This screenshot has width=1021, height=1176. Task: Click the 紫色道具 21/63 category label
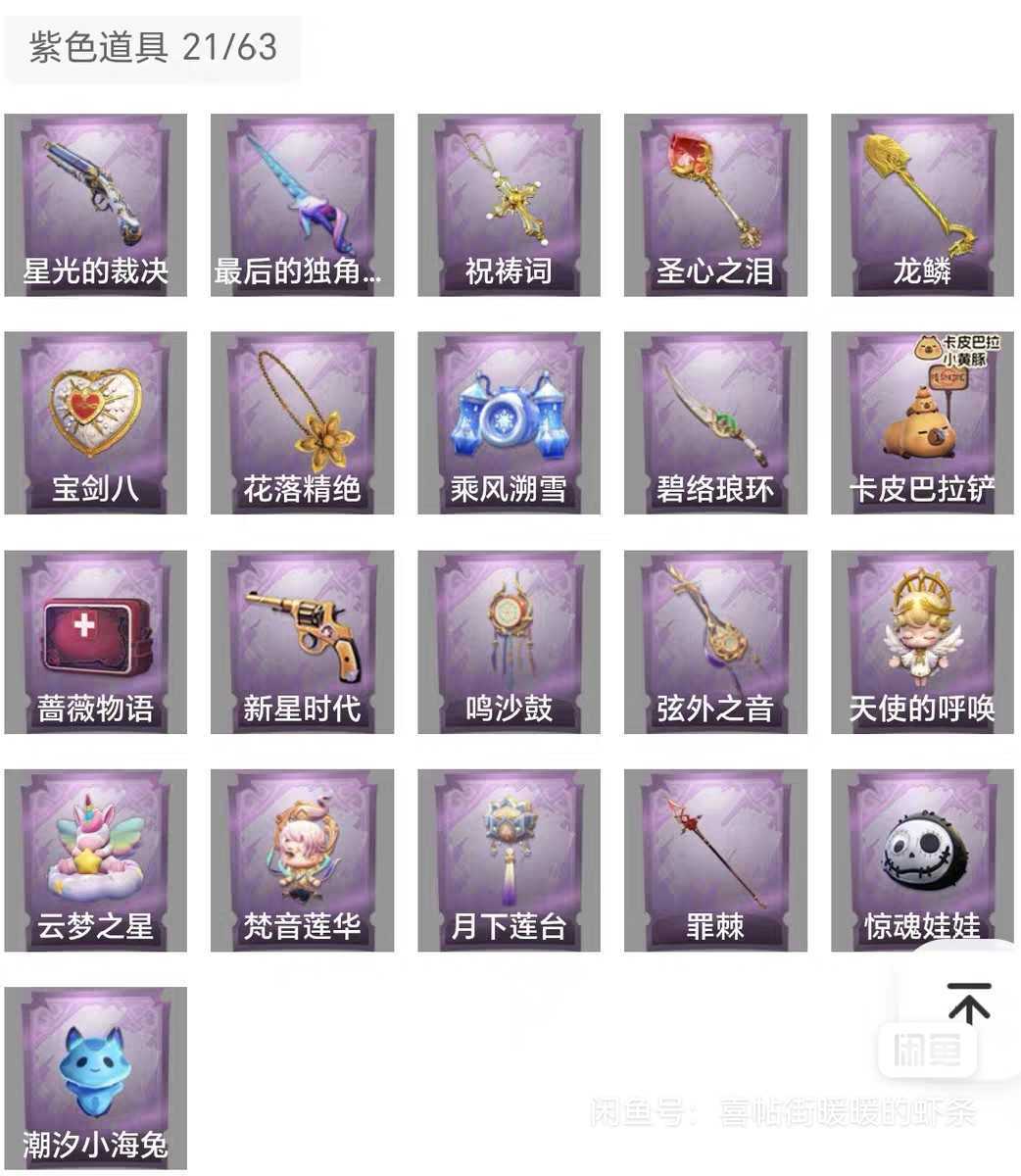coord(153,47)
